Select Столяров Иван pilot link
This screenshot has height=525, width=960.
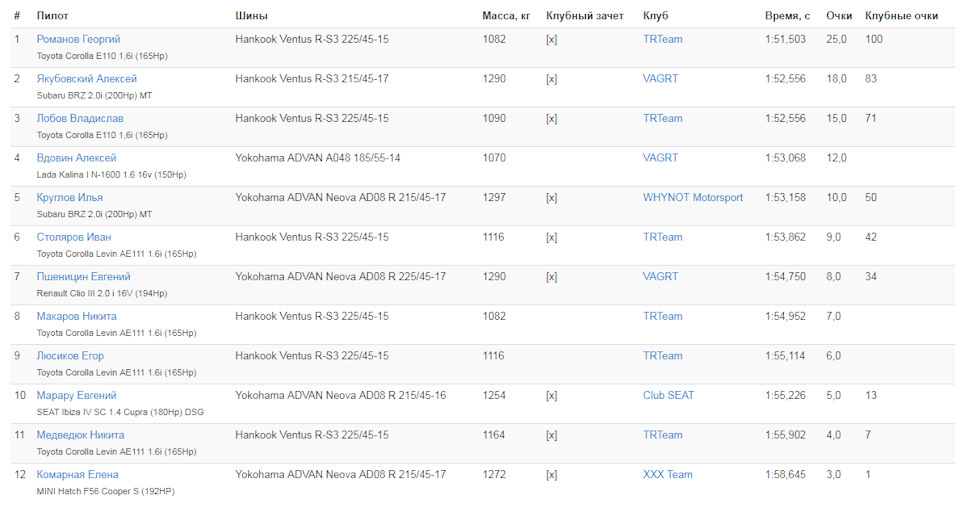(x=73, y=237)
